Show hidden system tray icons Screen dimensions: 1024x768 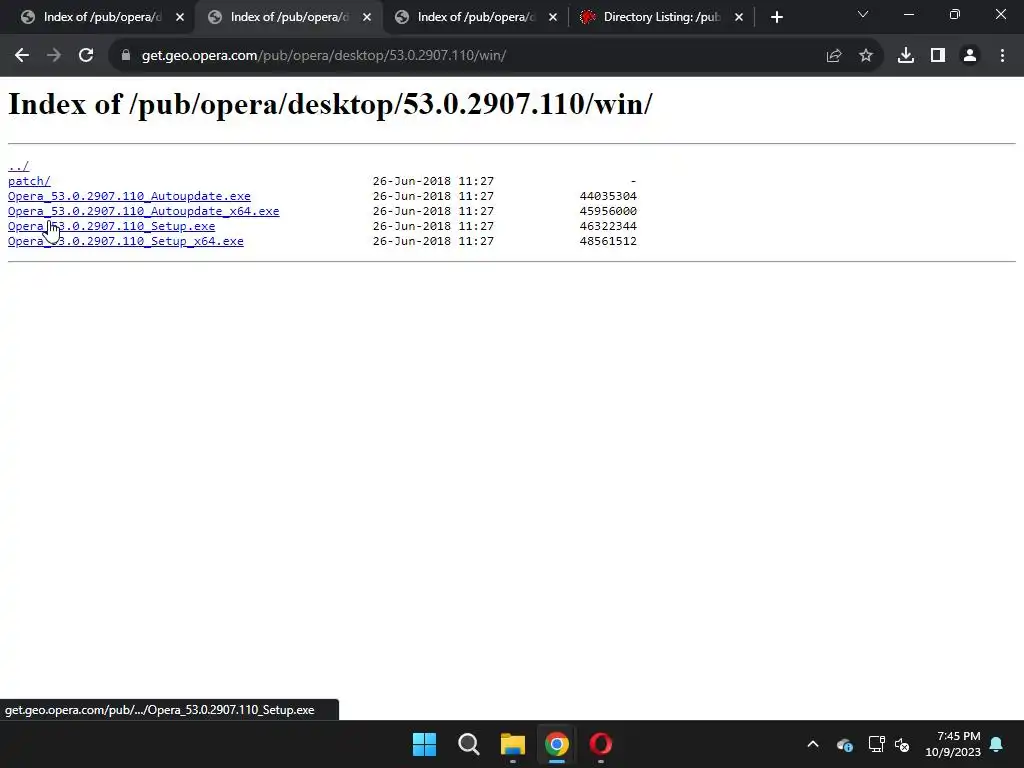812,744
